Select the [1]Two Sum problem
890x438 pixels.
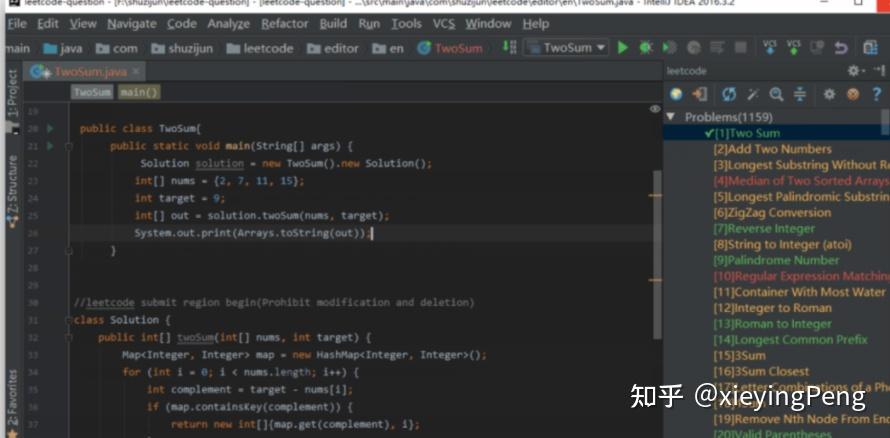point(776,133)
